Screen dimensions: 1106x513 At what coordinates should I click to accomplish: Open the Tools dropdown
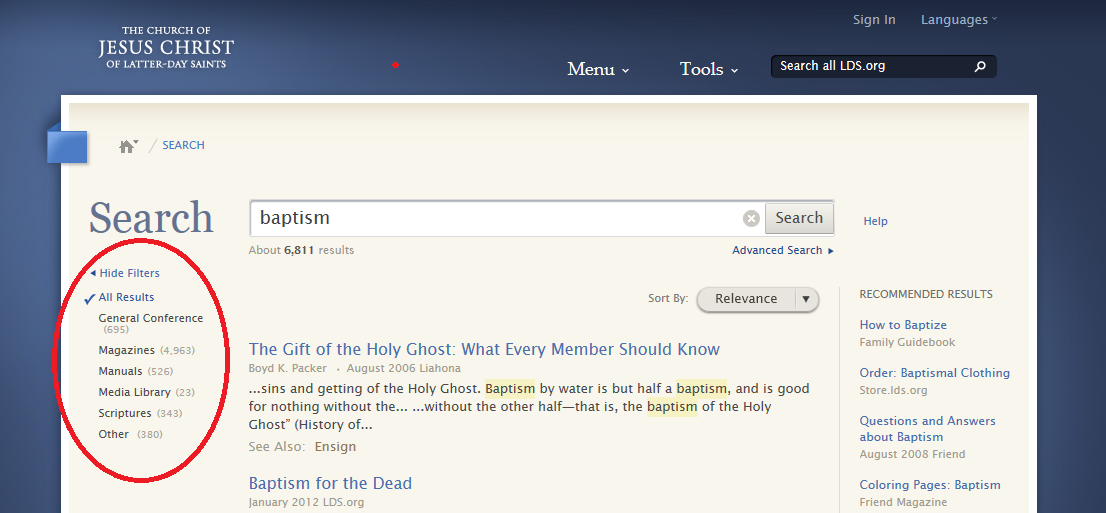tap(709, 69)
